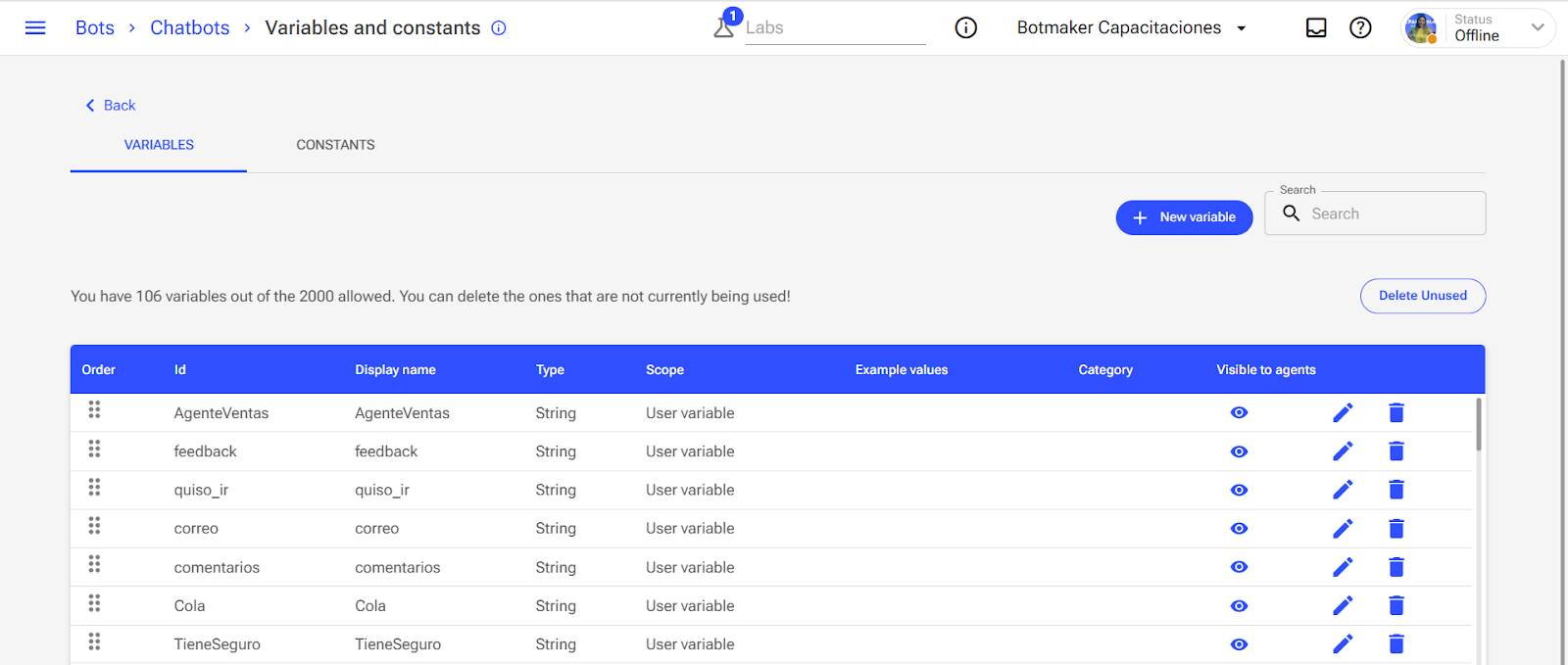This screenshot has width=1568, height=665.
Task: Toggle agent visibility for comentarios
Action: tap(1239, 567)
